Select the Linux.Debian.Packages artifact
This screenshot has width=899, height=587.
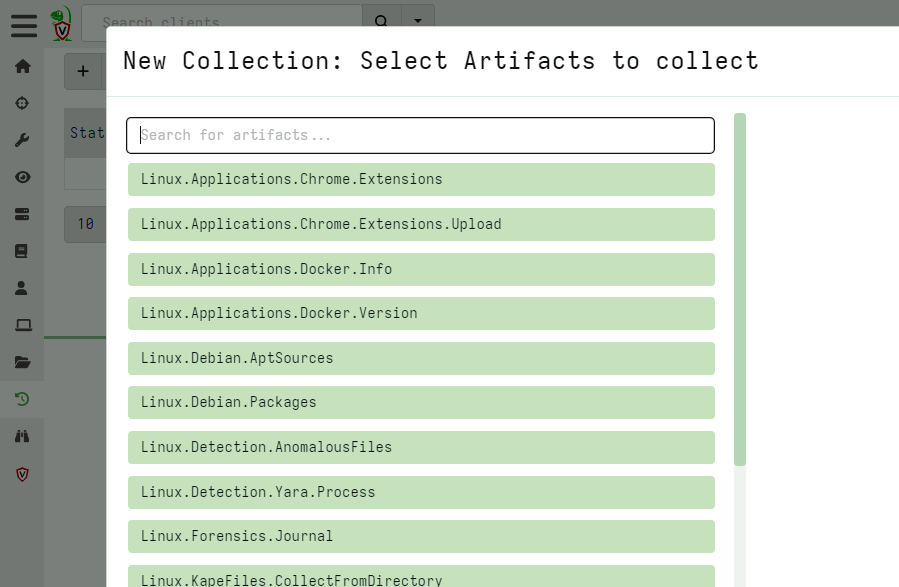(420, 402)
